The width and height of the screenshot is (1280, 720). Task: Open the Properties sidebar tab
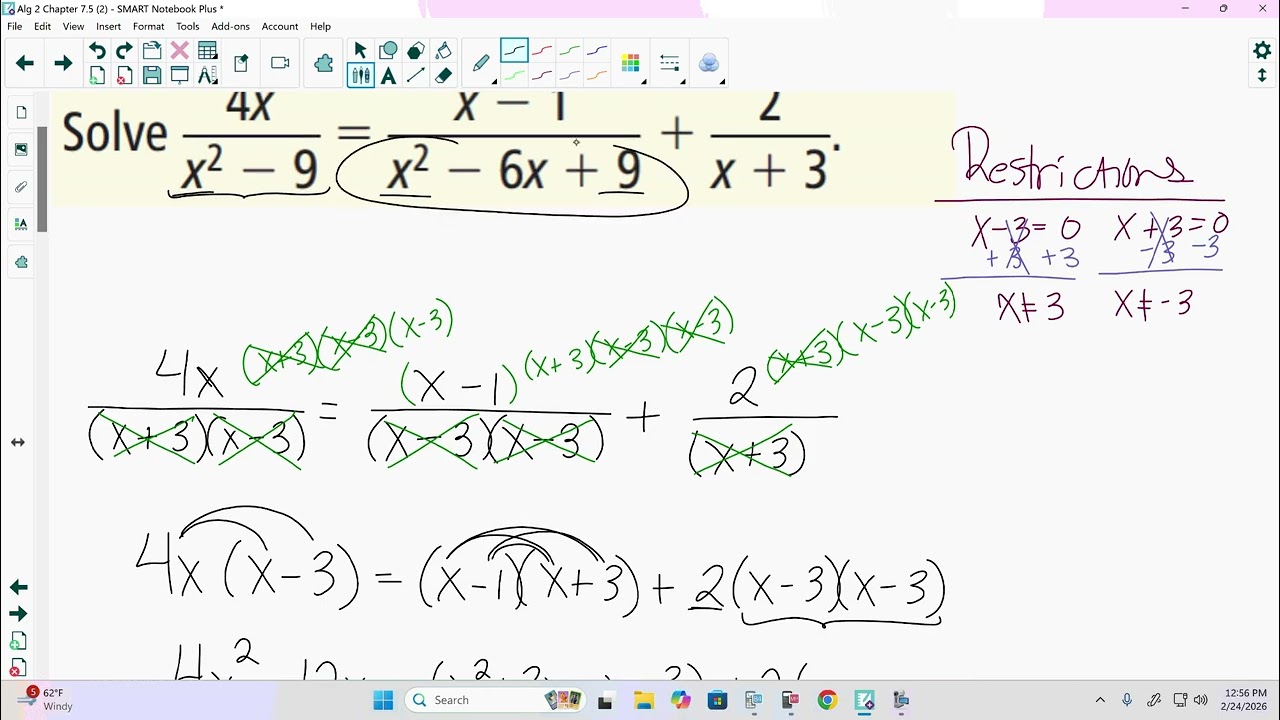click(21, 225)
